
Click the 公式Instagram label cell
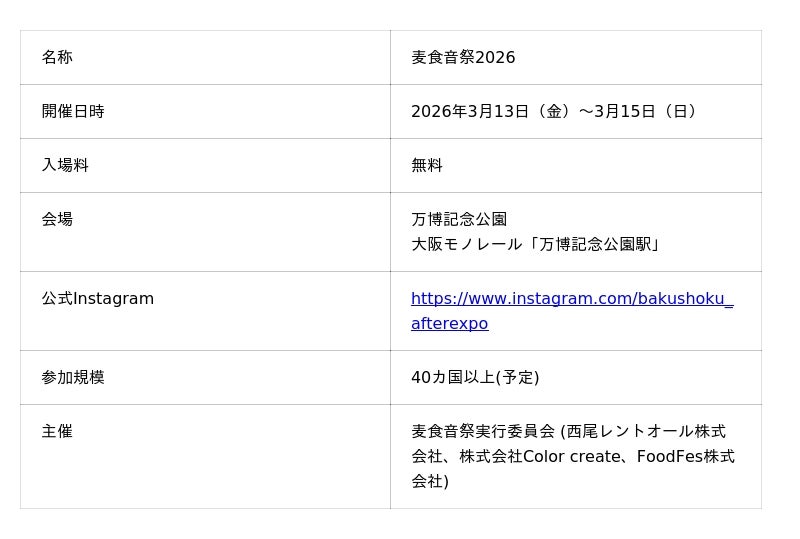coord(97,299)
